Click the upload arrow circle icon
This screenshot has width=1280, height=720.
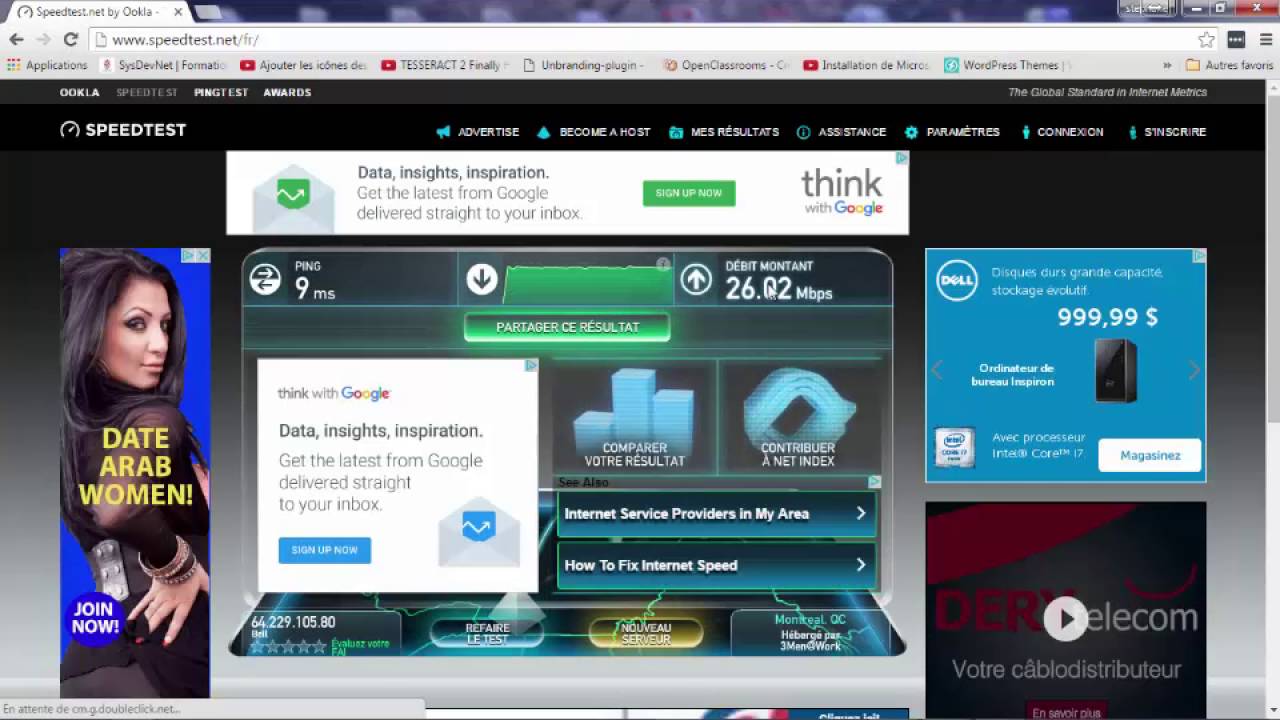coord(696,279)
